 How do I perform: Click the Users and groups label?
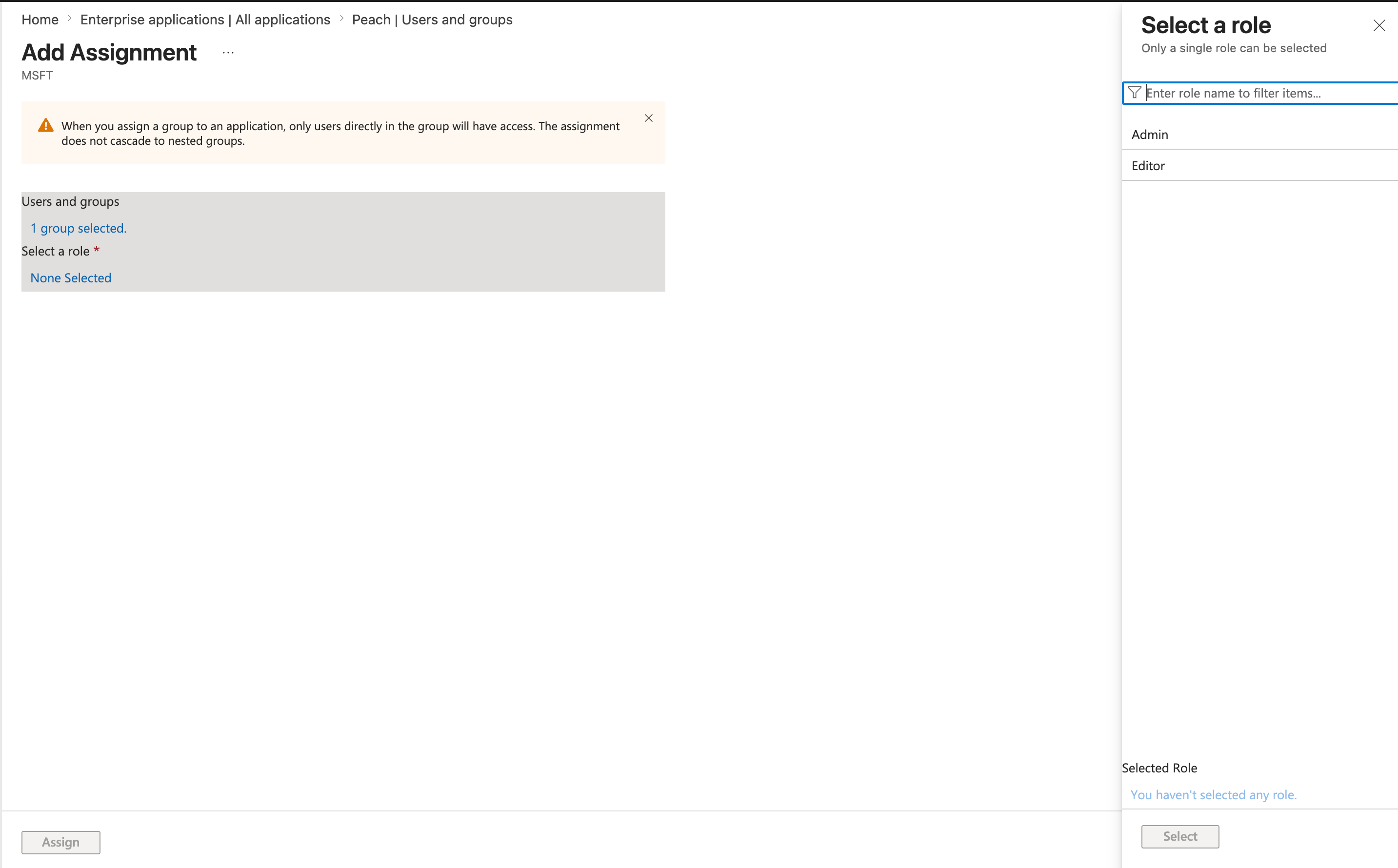coord(71,201)
